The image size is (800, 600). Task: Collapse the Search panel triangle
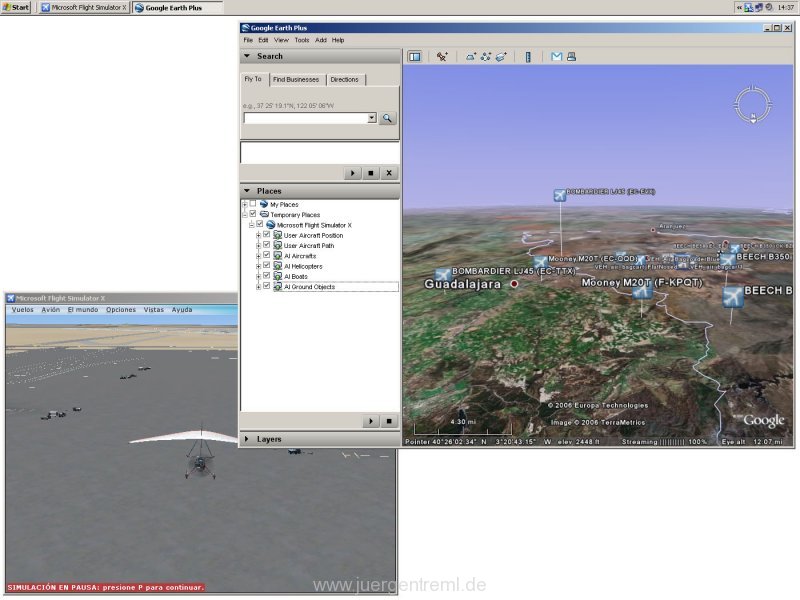coord(247,56)
